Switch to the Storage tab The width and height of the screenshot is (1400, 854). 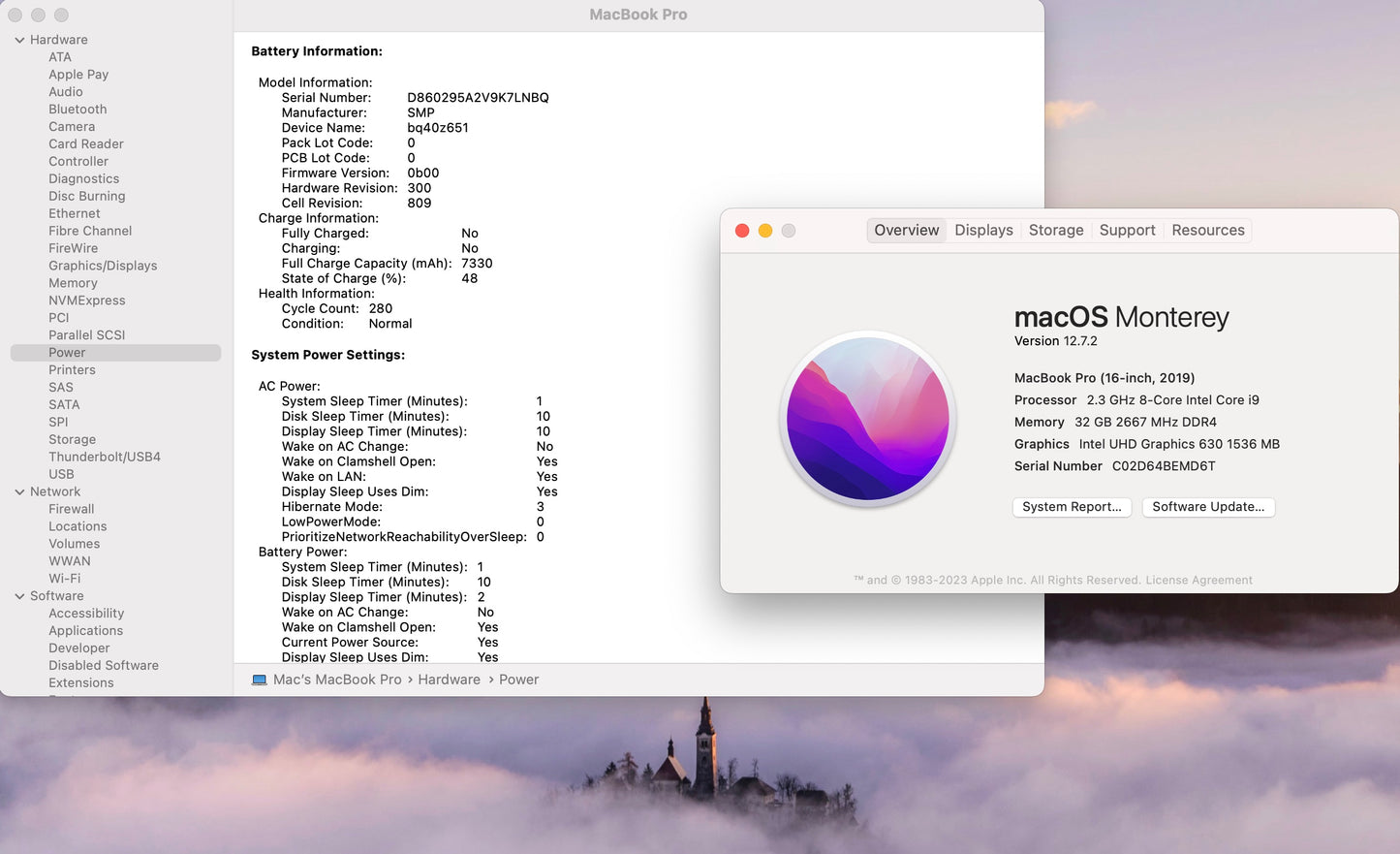click(1055, 230)
